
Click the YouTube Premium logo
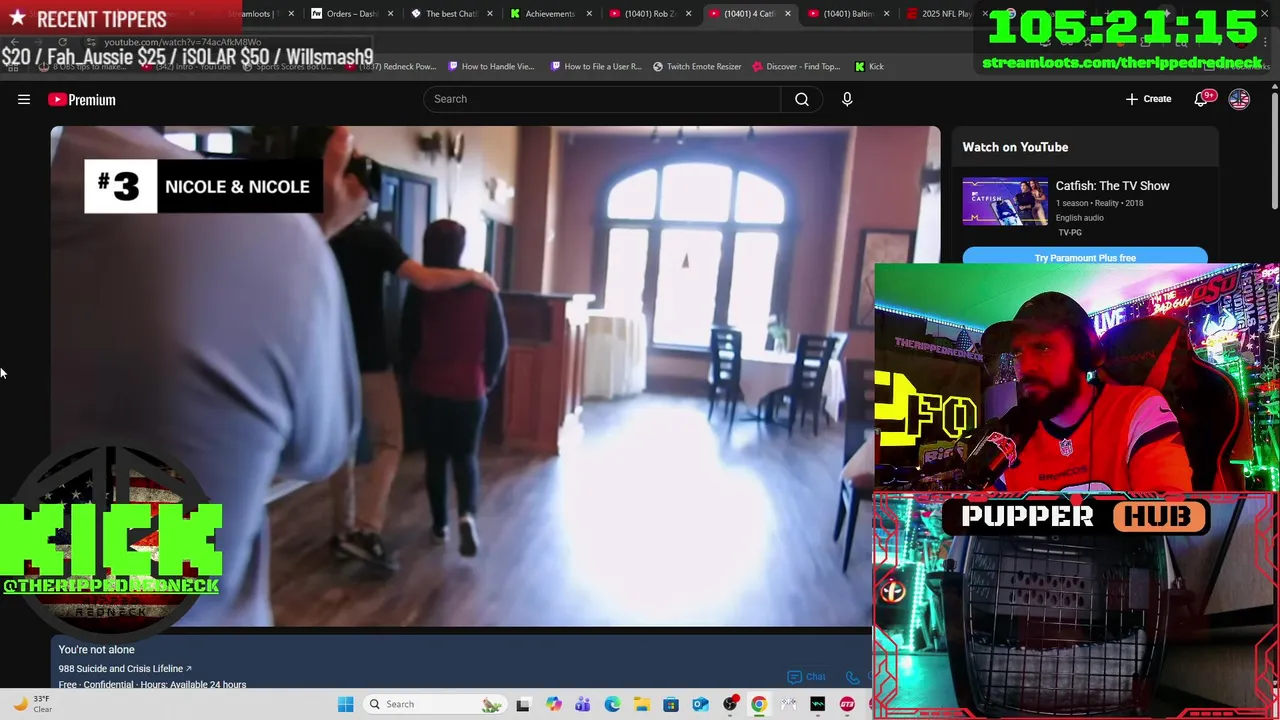(82, 99)
